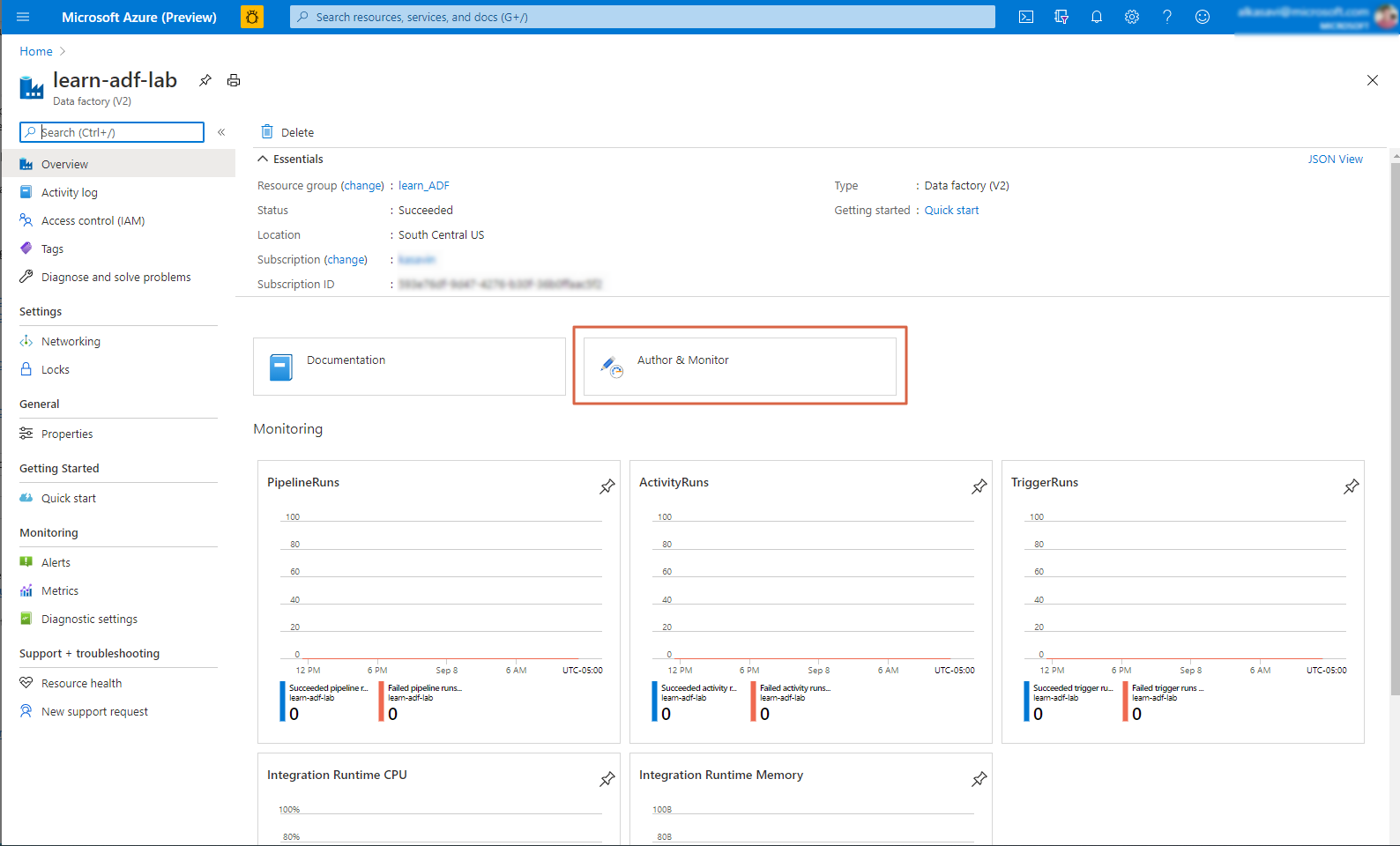Pin the ActivityRuns chart
The height and width of the screenshot is (846, 1400).
tap(979, 486)
